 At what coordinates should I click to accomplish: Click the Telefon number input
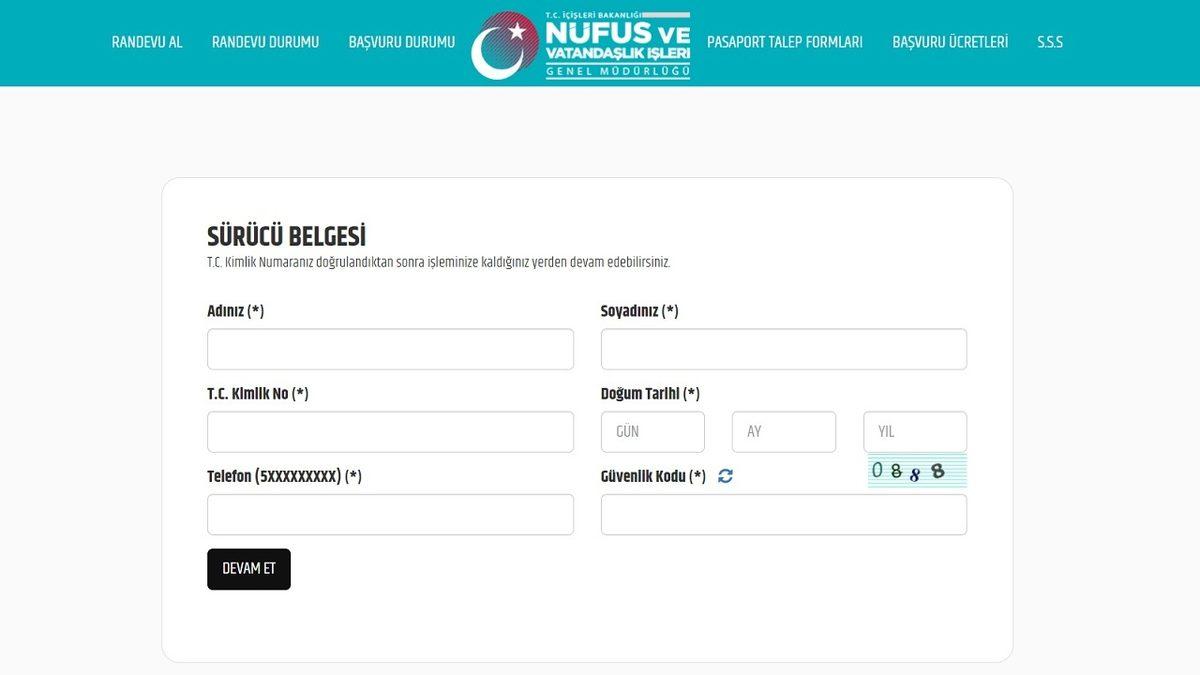[x=390, y=515]
